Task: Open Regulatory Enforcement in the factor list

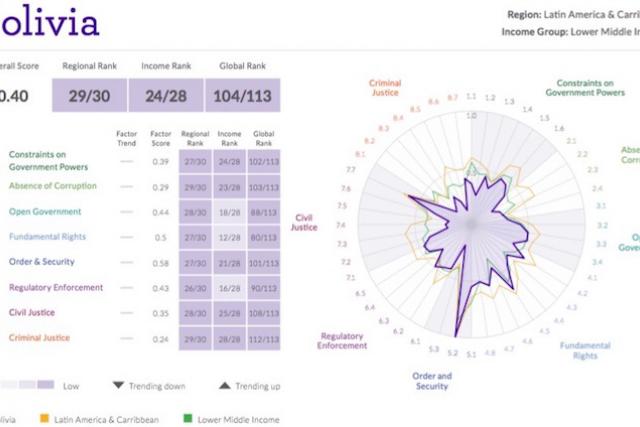Action: tap(56, 288)
